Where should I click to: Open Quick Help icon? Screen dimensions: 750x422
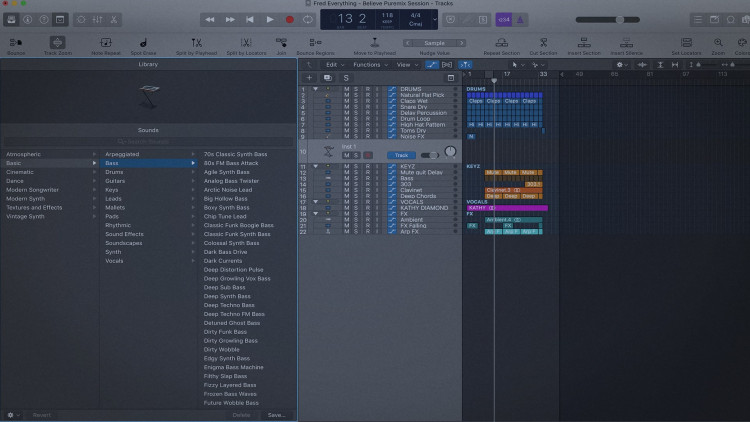click(x=44, y=20)
